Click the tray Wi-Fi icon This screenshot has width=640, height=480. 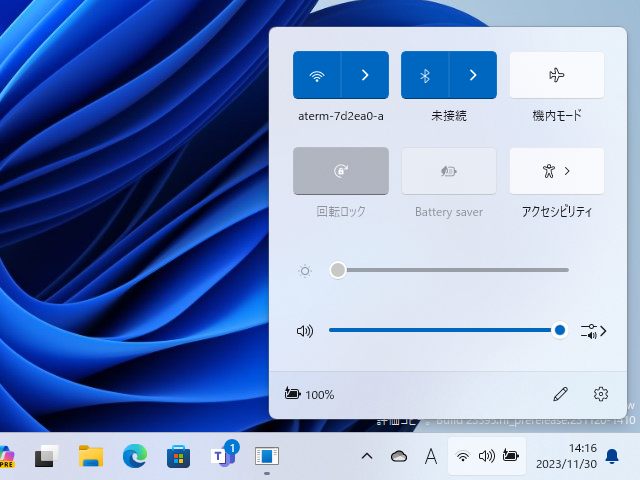(462, 456)
